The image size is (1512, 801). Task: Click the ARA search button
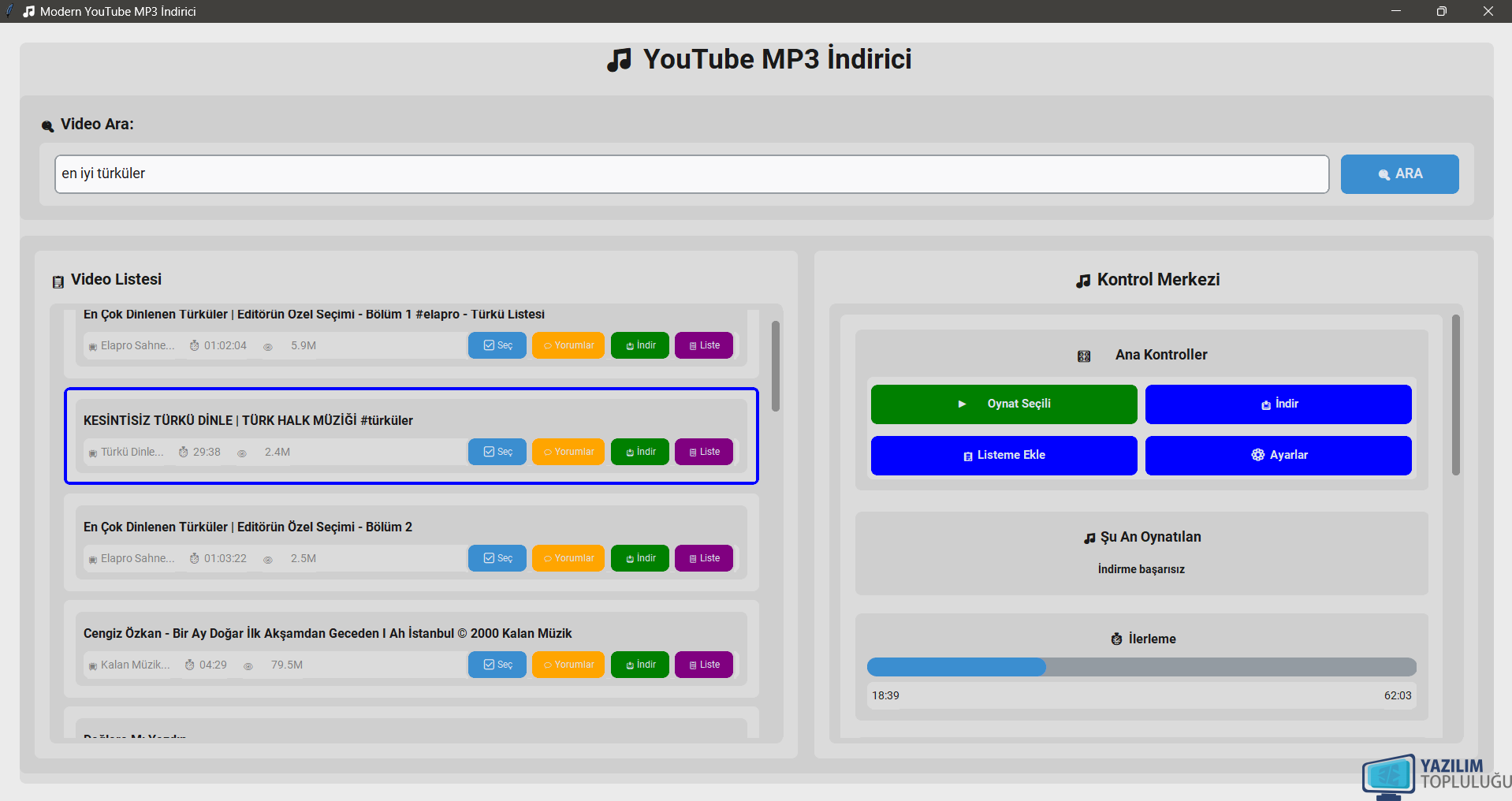coord(1399,174)
